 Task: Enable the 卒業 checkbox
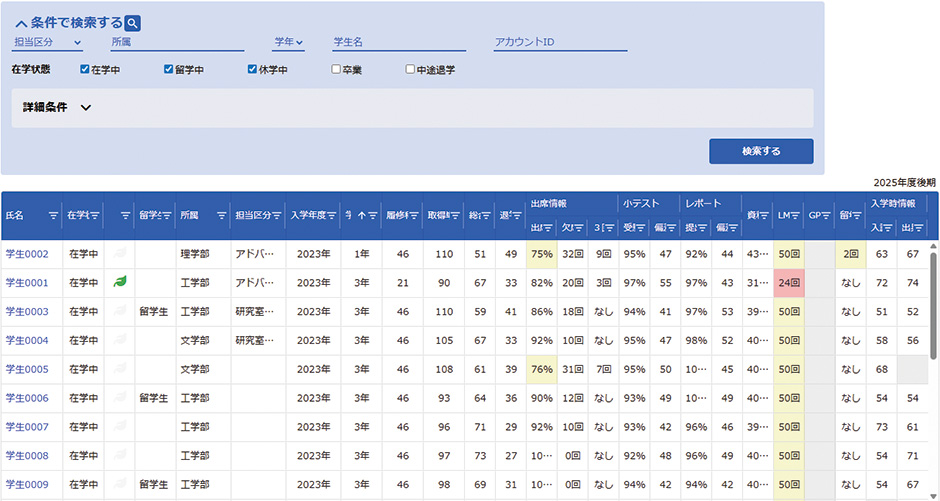(336, 70)
